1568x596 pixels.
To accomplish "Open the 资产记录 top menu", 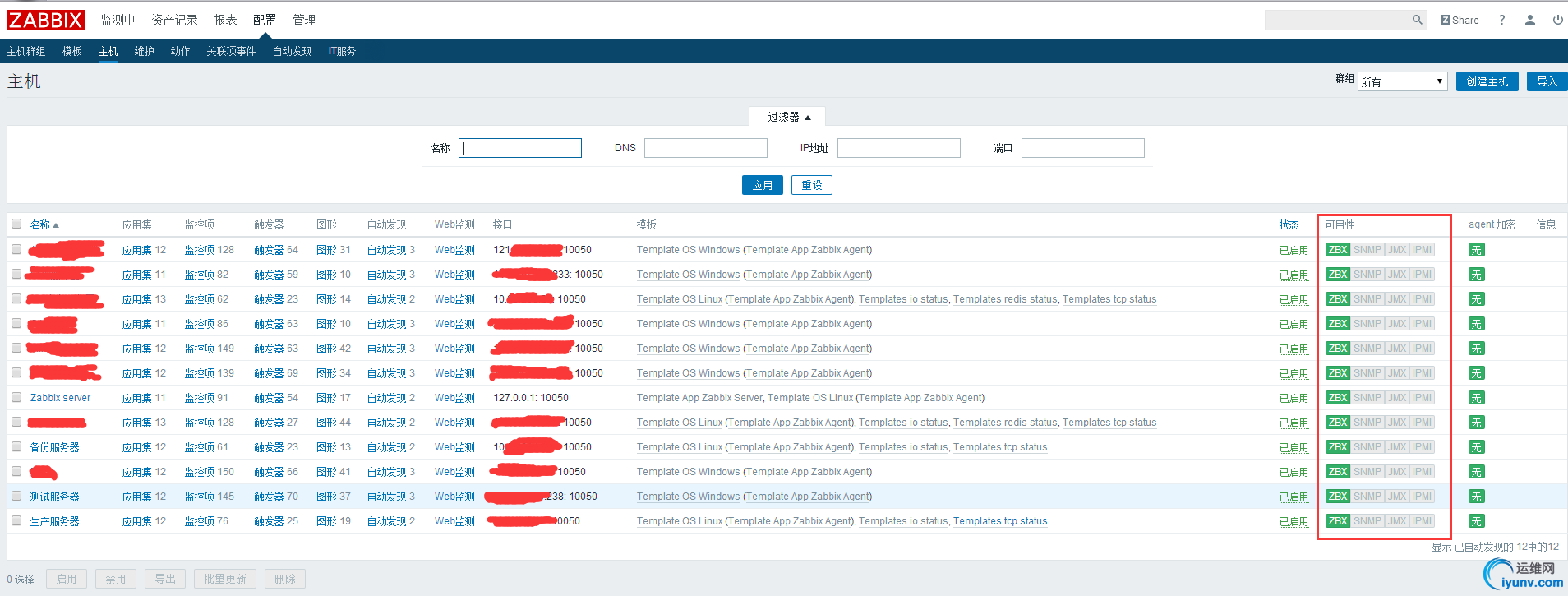I will [x=174, y=20].
